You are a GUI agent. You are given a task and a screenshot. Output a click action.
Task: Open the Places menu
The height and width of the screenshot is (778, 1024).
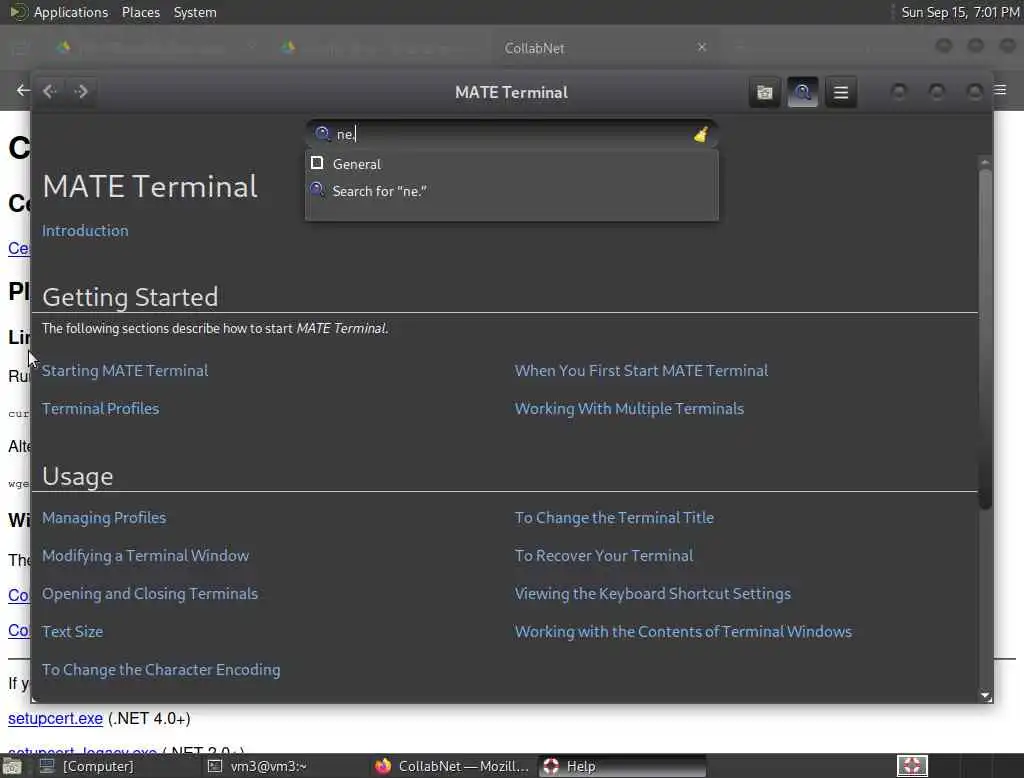pyautogui.click(x=140, y=12)
